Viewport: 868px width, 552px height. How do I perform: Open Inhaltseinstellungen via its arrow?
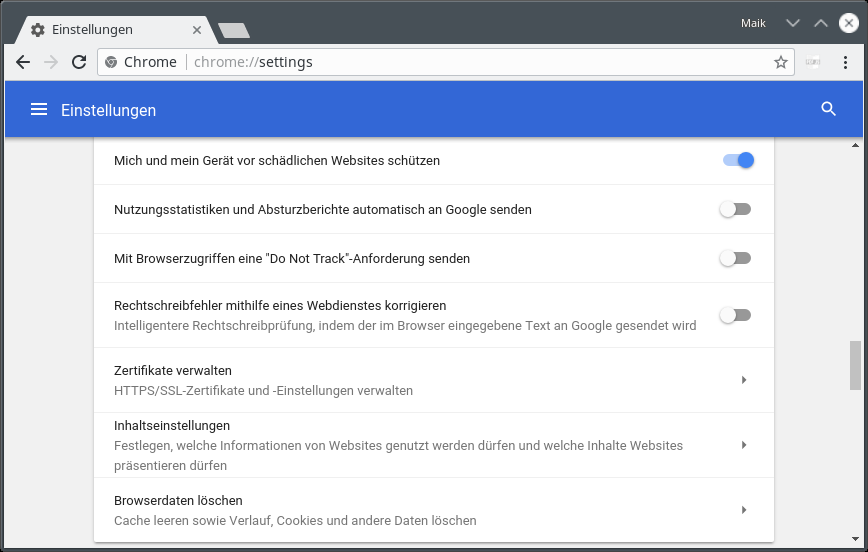pos(744,445)
